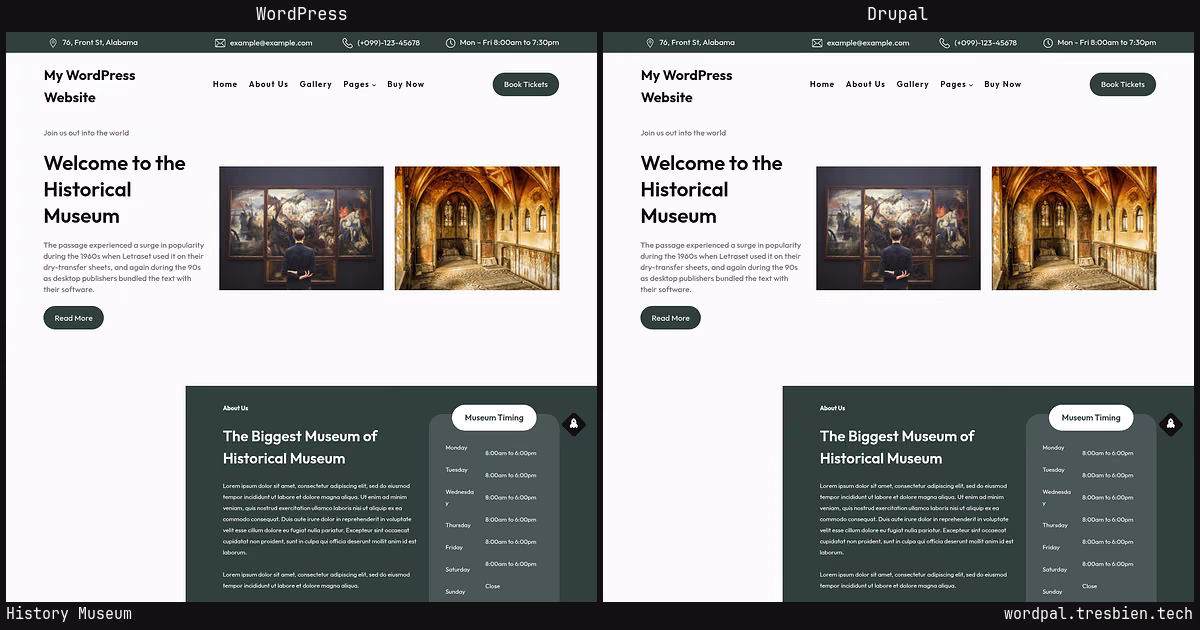Open the old hall interior image in WordPress pane

tap(477, 228)
